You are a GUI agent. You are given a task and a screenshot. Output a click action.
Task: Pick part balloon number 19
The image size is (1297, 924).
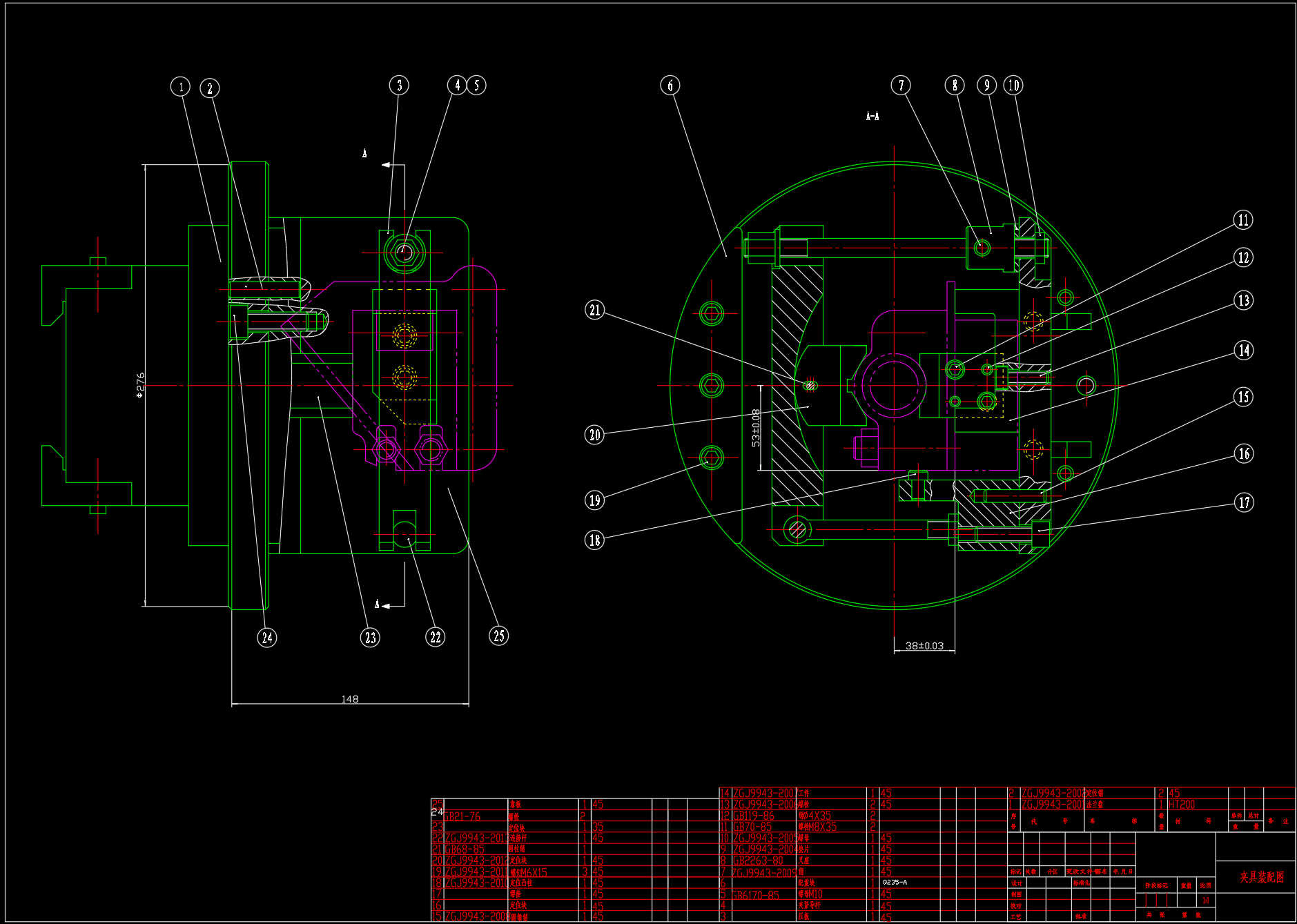tap(594, 500)
